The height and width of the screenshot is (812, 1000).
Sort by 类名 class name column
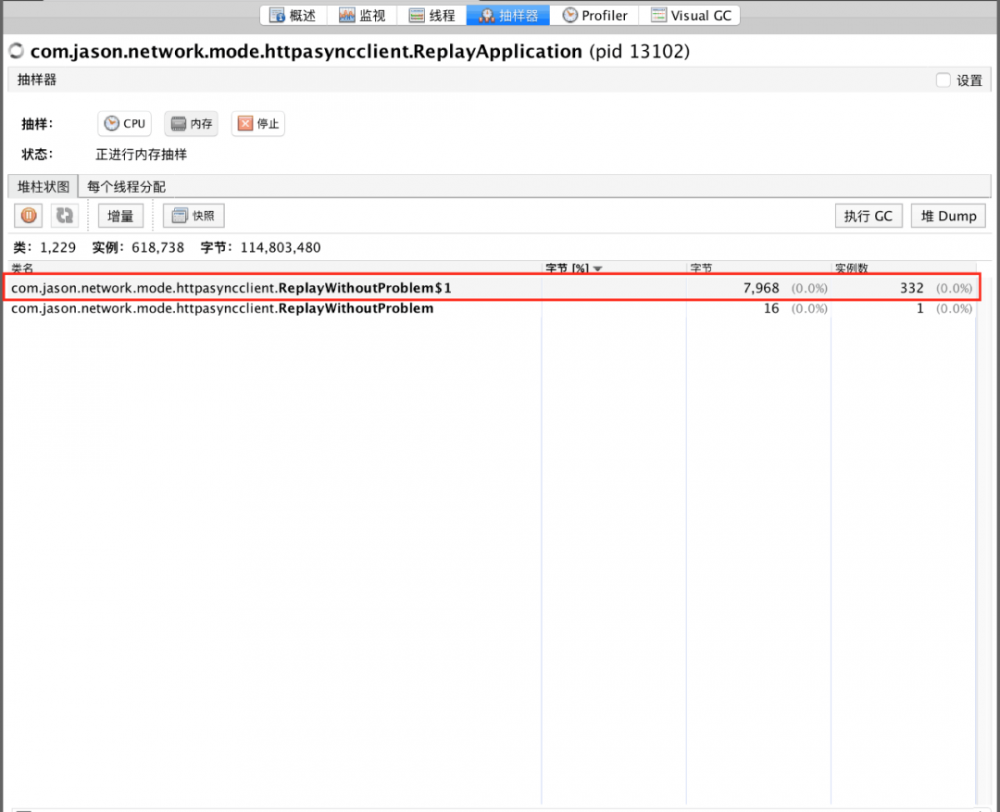click(274, 268)
